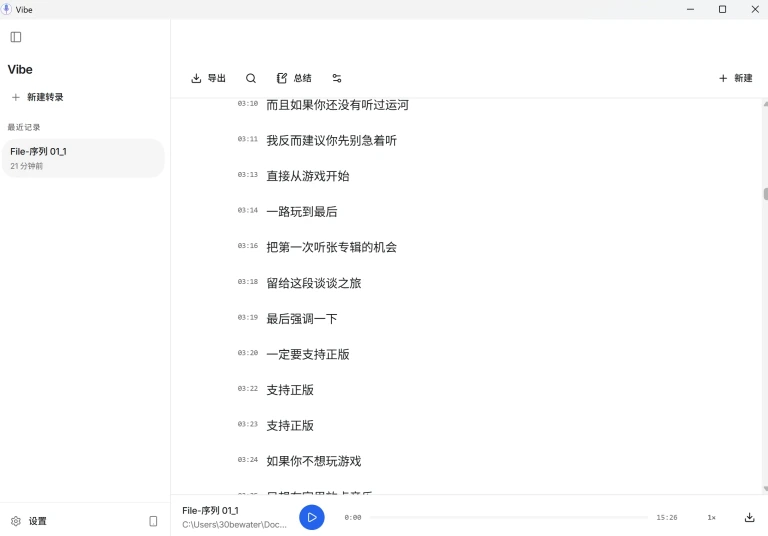Click the 03:14 timestamp
Viewport: 768px width, 536px height.
[x=247, y=210]
